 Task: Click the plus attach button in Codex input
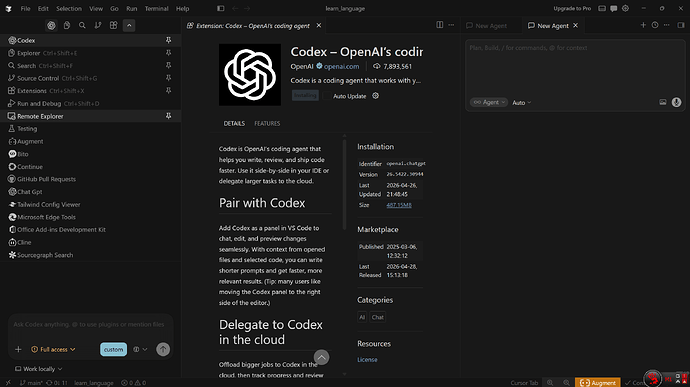pyautogui.click(x=18, y=349)
